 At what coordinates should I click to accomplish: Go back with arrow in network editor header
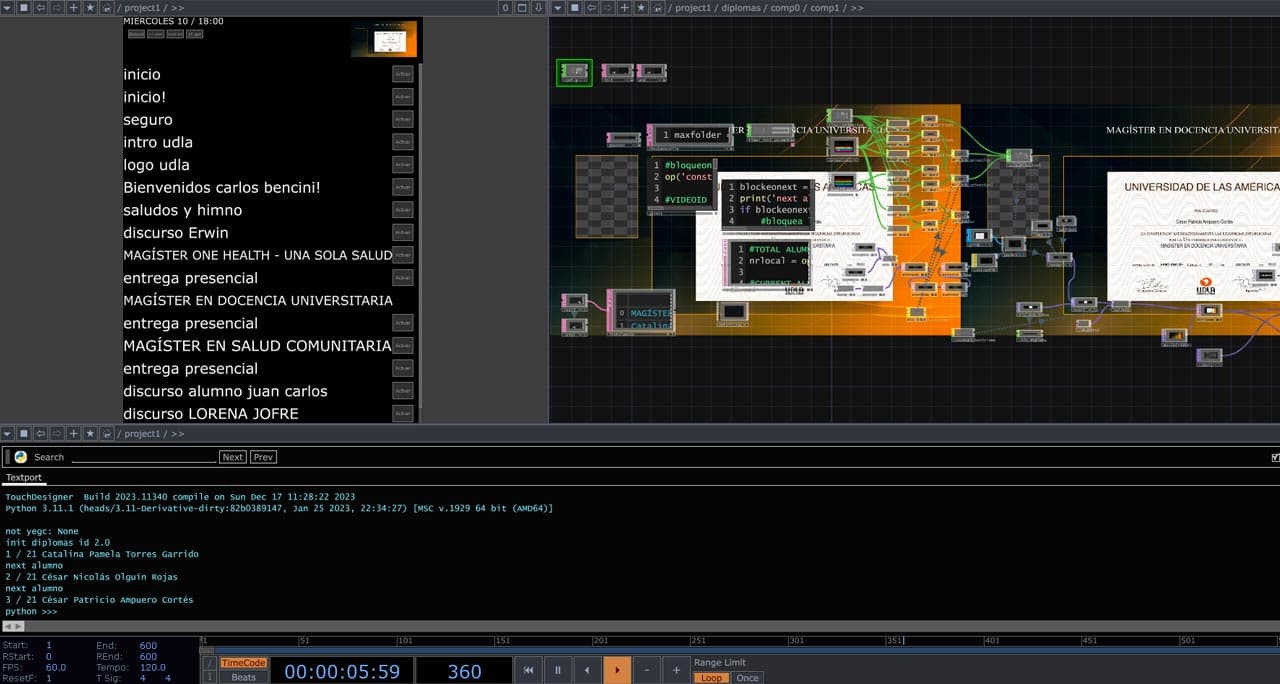(591, 7)
